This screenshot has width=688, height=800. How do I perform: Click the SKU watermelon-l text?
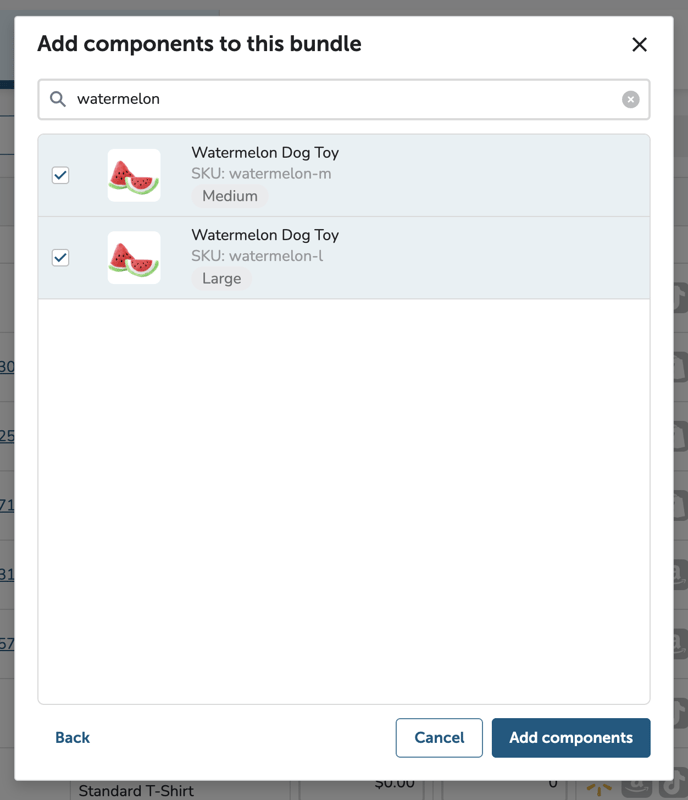257,256
